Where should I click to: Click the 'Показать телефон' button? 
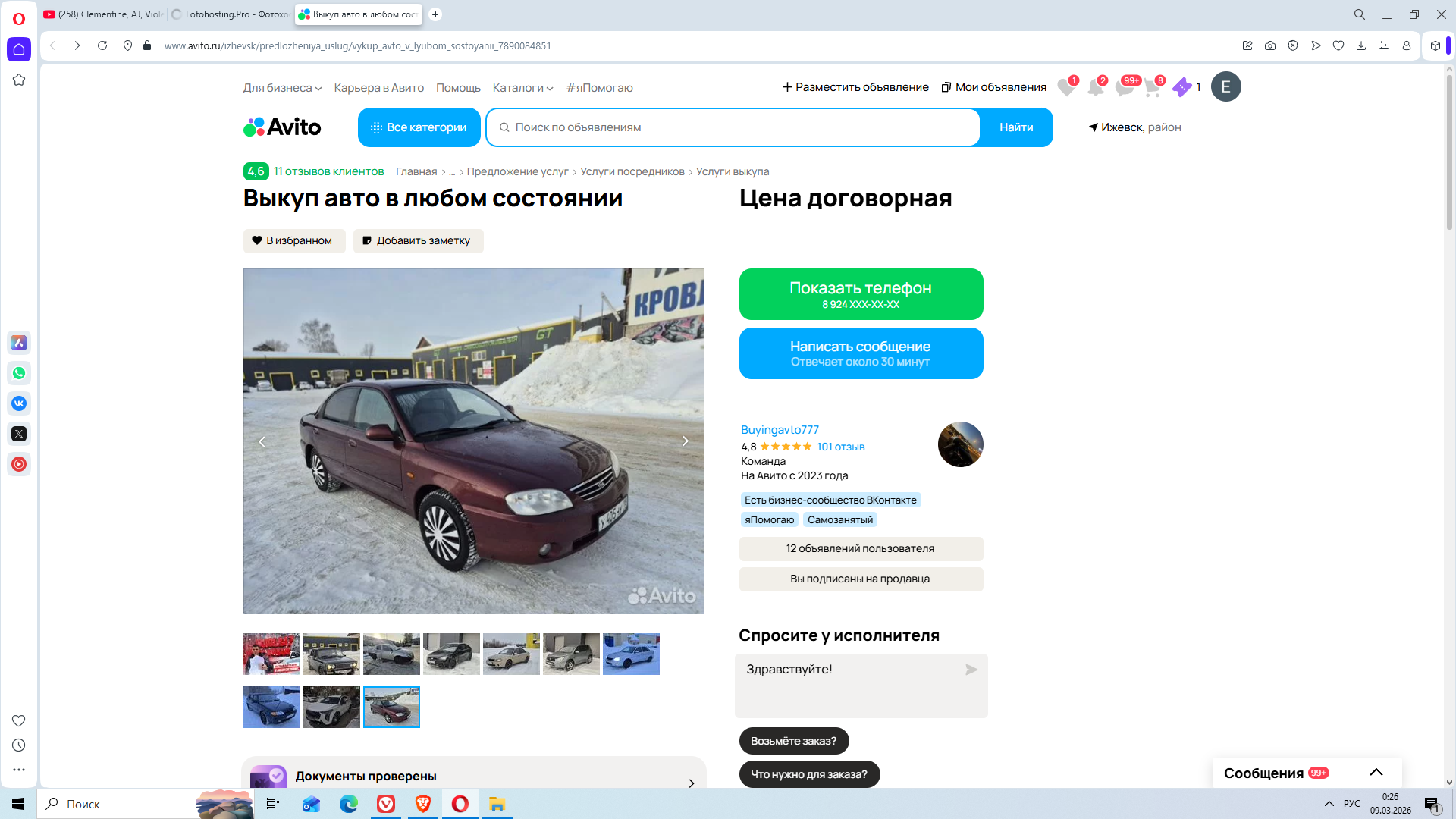pyautogui.click(x=860, y=294)
